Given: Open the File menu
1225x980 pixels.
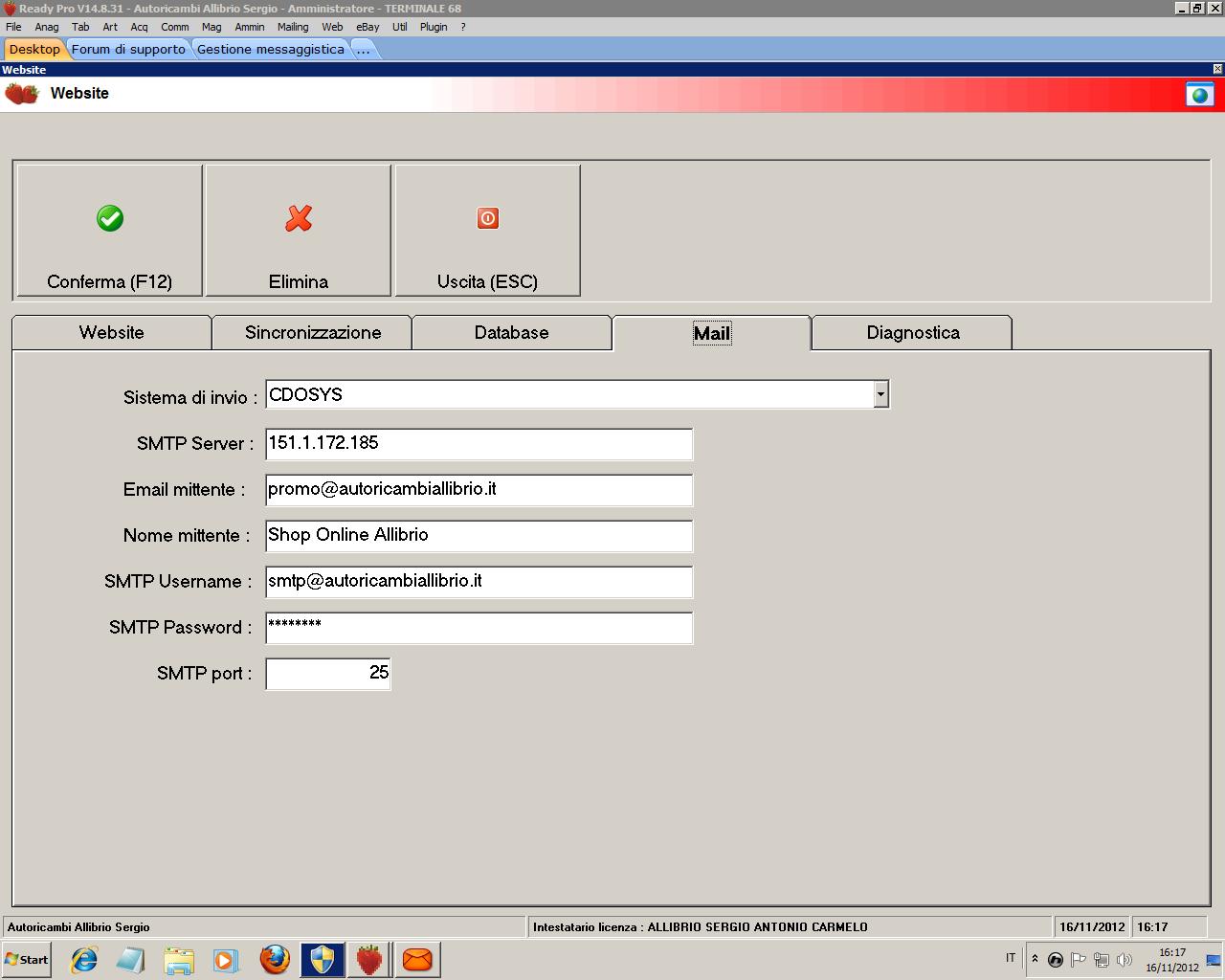Looking at the screenshot, I should (13, 27).
